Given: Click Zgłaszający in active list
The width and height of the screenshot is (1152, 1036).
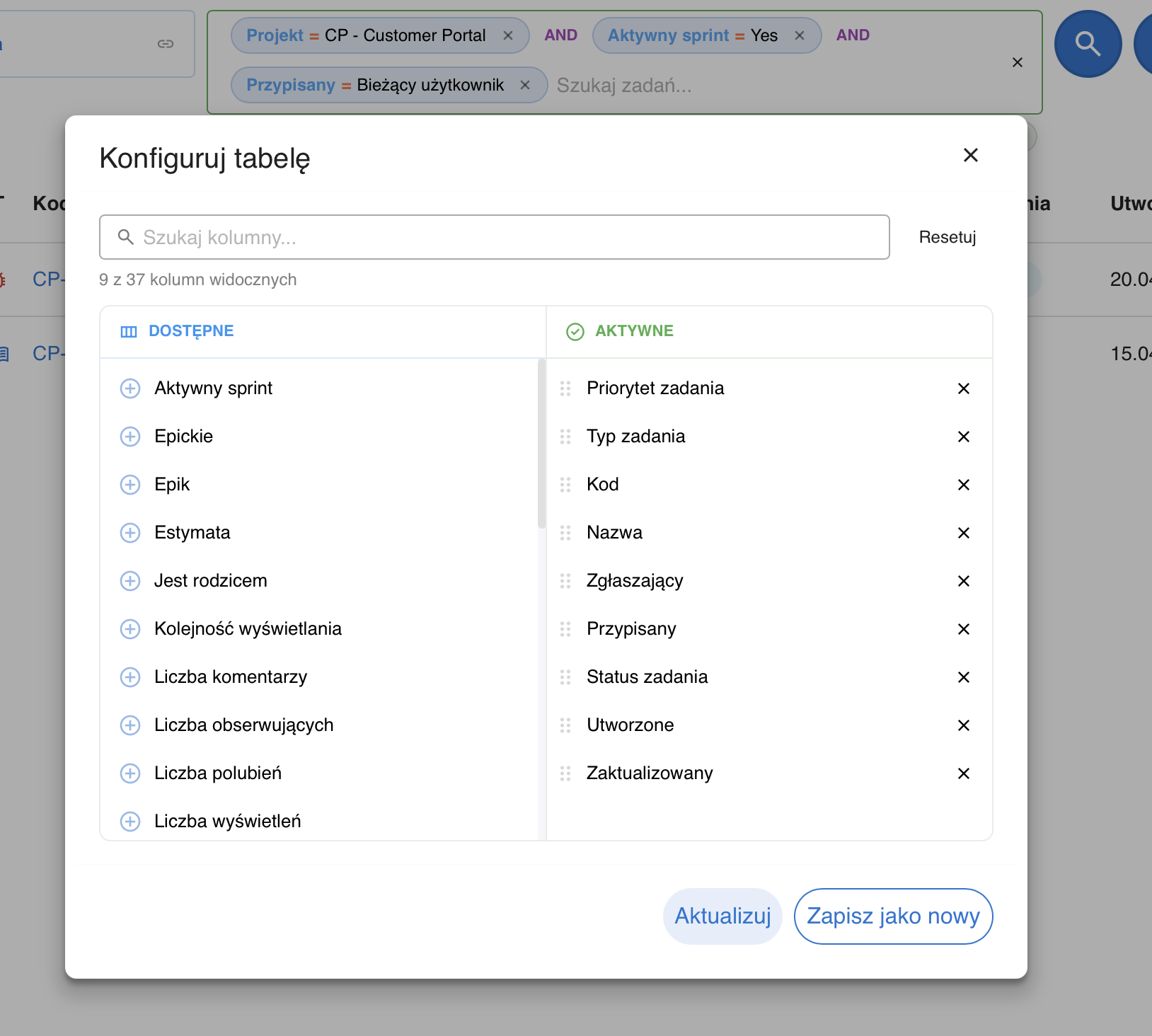Looking at the screenshot, I should click(635, 581).
